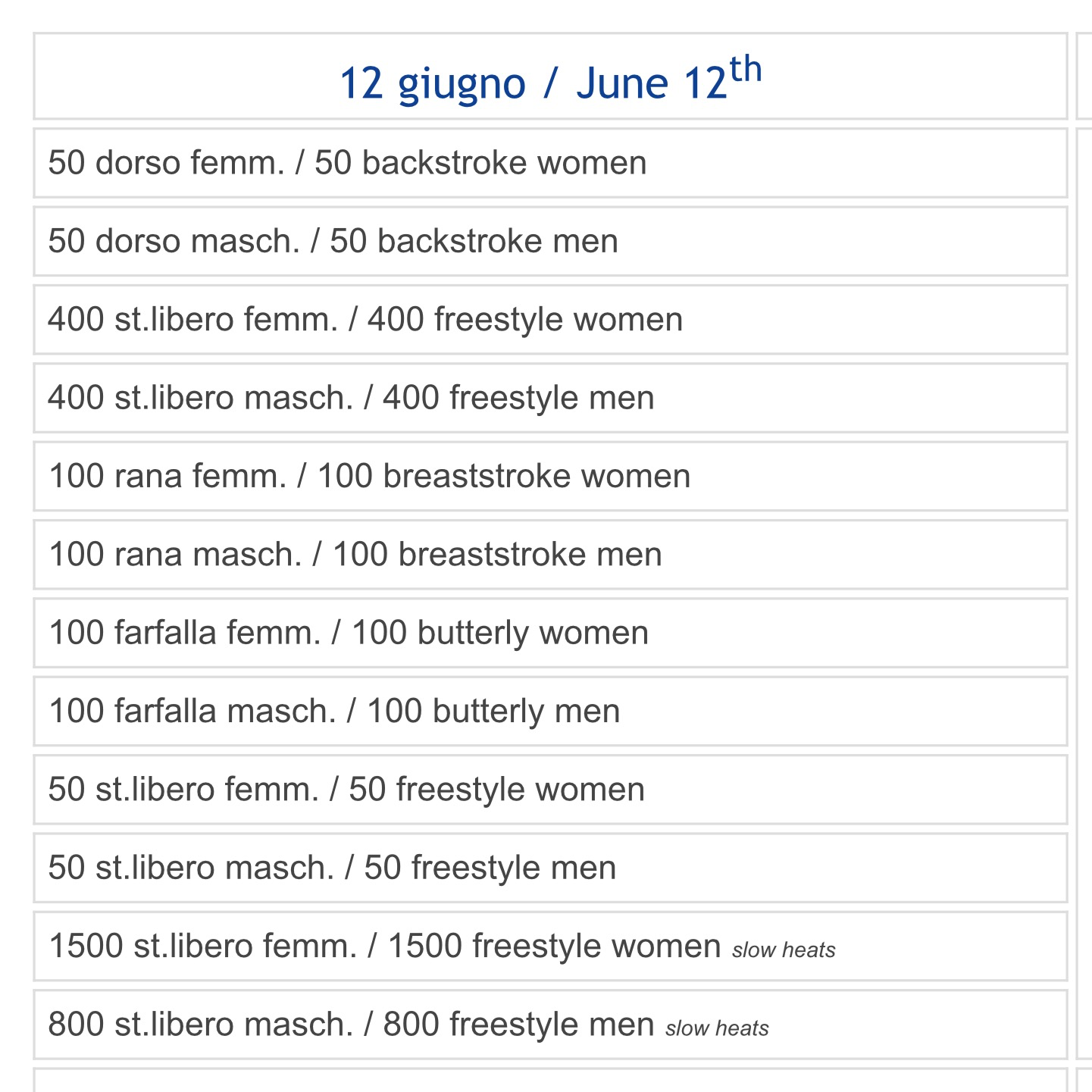The width and height of the screenshot is (1092, 1092).
Task: Click the English text "100 breaststroke men"
Action: coord(497,555)
